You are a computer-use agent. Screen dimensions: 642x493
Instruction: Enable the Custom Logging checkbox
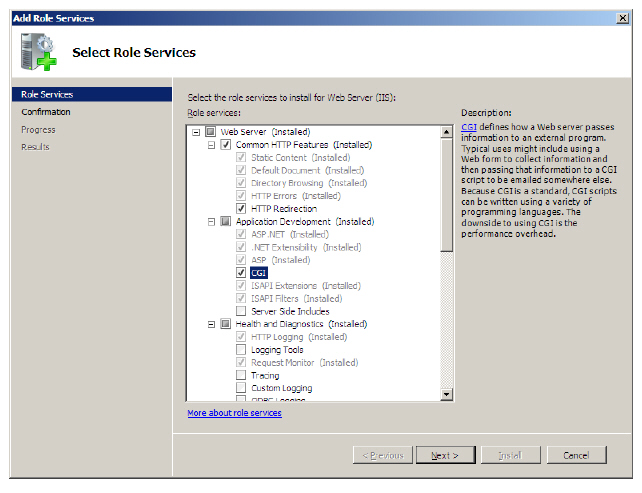[241, 388]
